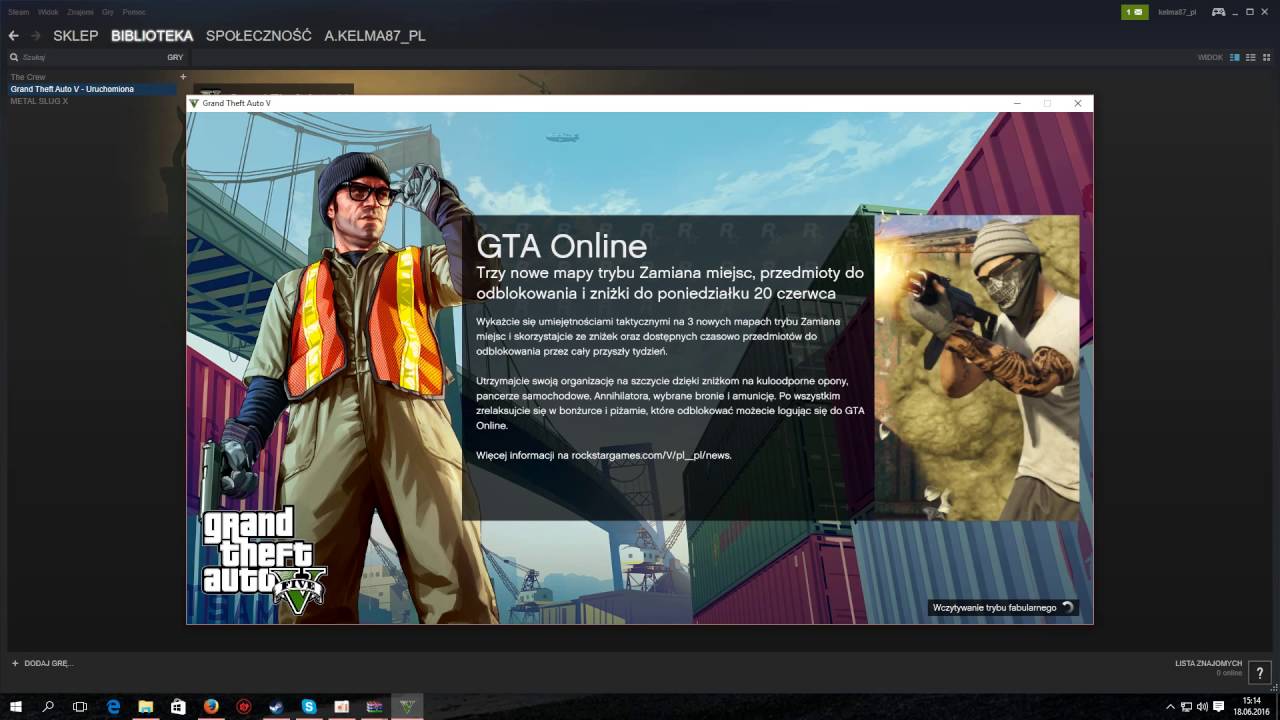The height and width of the screenshot is (720, 1280).
Task: Open Firefox from taskbar
Action: tap(211, 706)
